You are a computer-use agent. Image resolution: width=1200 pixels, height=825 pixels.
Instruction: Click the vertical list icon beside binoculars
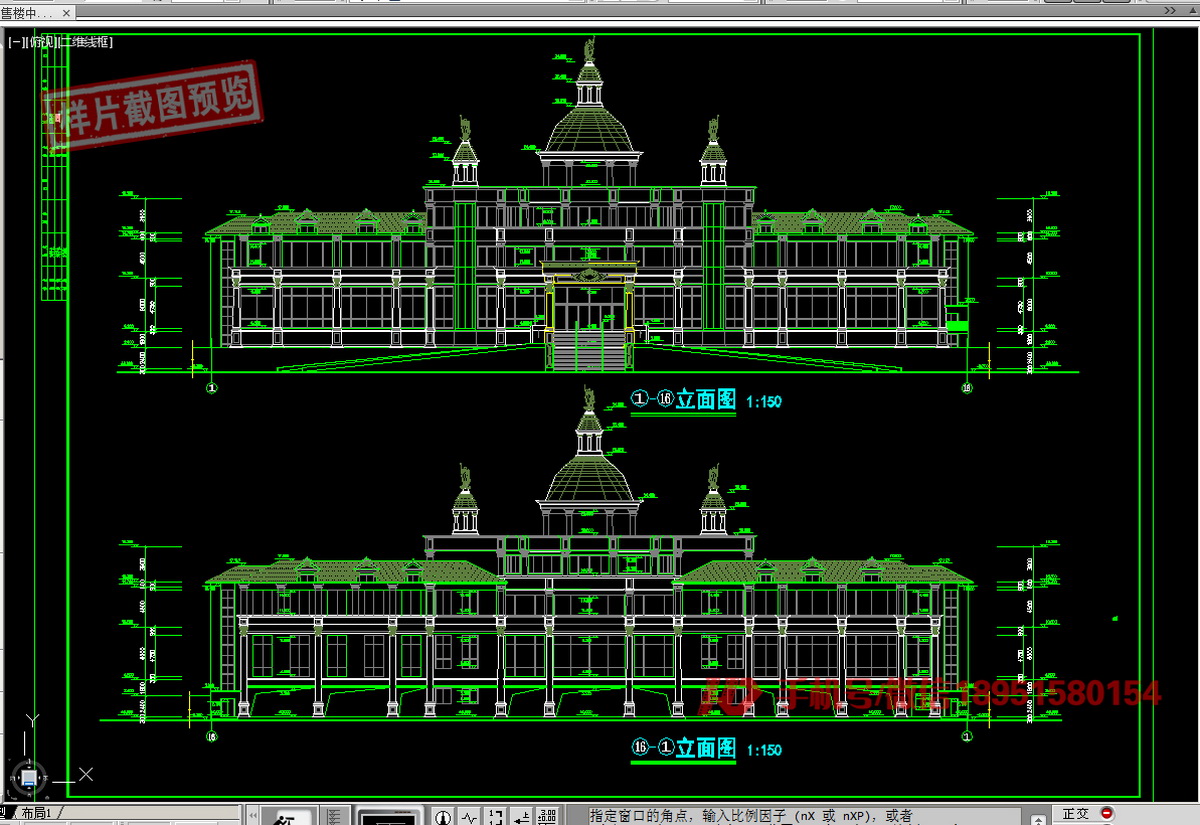click(x=335, y=817)
